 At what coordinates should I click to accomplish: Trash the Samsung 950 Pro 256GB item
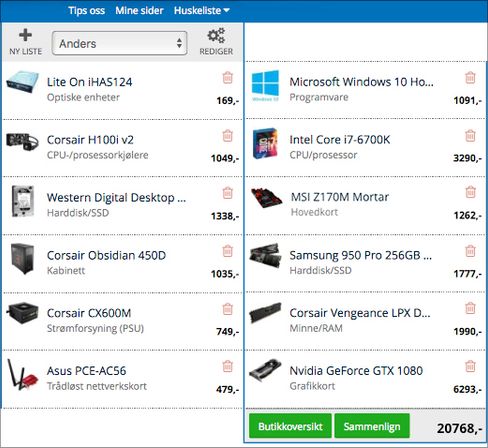pyautogui.click(x=470, y=251)
